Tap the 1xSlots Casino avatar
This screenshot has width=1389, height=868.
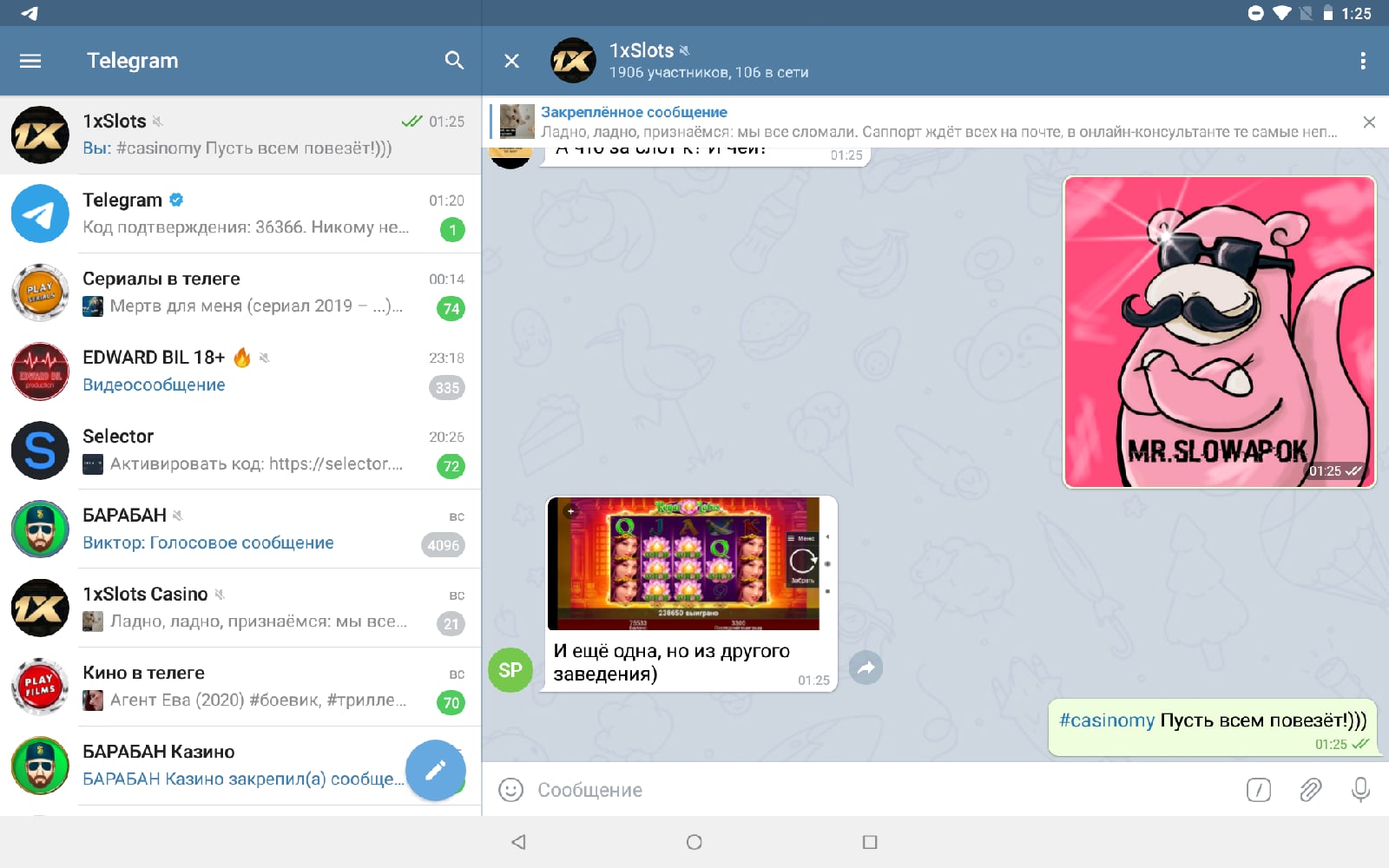tap(40, 608)
